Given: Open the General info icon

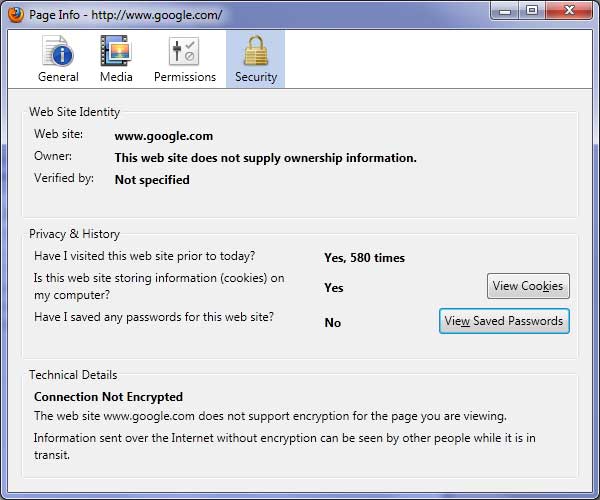Looking at the screenshot, I should click(x=57, y=51).
